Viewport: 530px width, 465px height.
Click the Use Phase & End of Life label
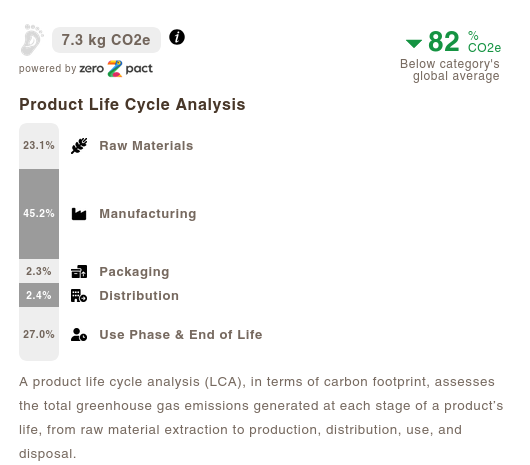(x=181, y=335)
